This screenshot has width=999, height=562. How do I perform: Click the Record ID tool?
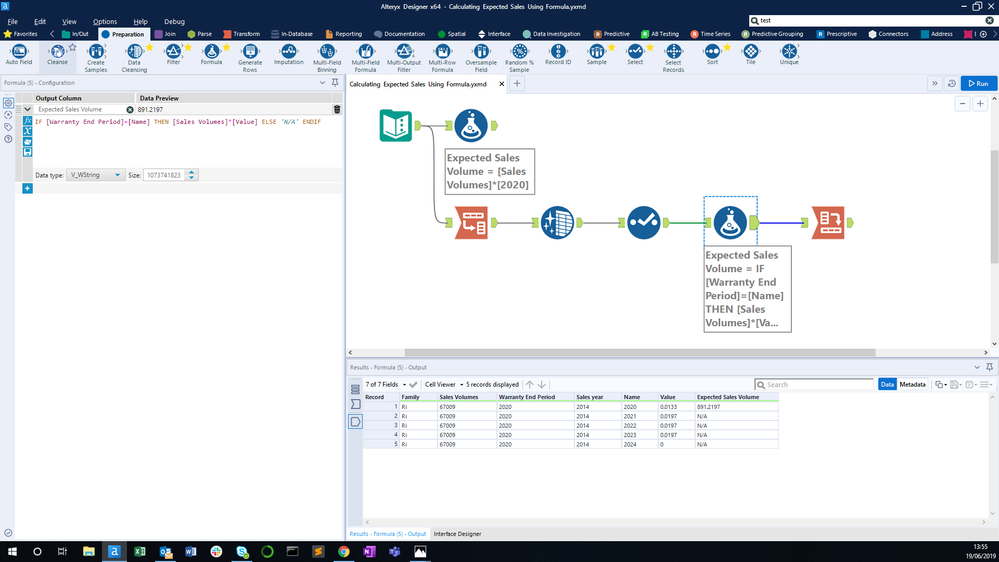point(558,52)
